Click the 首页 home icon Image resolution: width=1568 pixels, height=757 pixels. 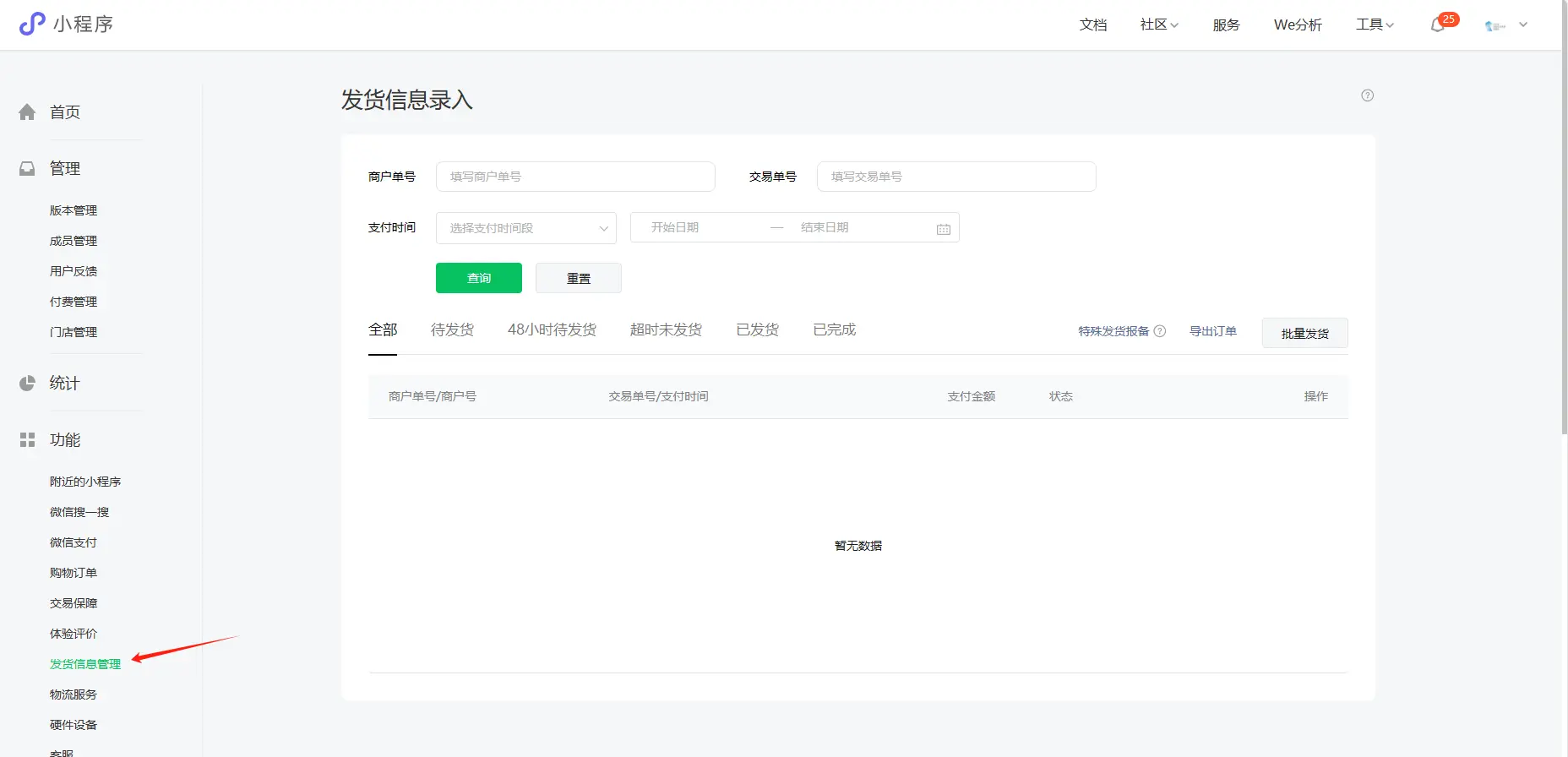(27, 112)
